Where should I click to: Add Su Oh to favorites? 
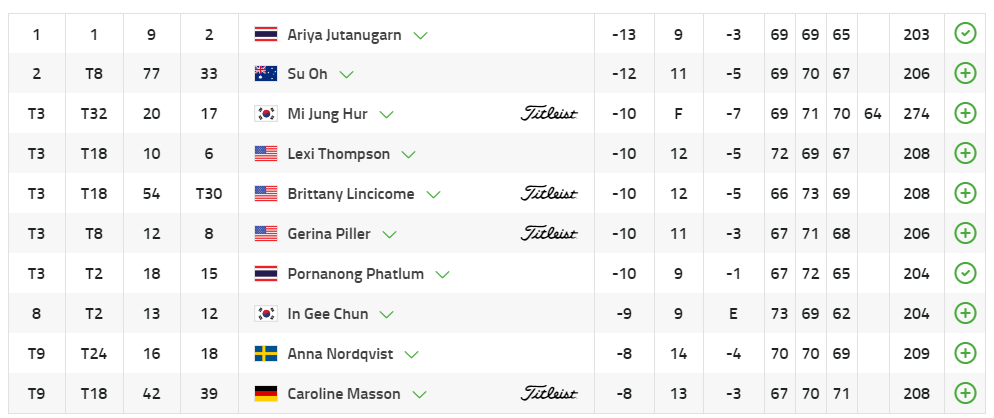pyautogui.click(x=965, y=74)
